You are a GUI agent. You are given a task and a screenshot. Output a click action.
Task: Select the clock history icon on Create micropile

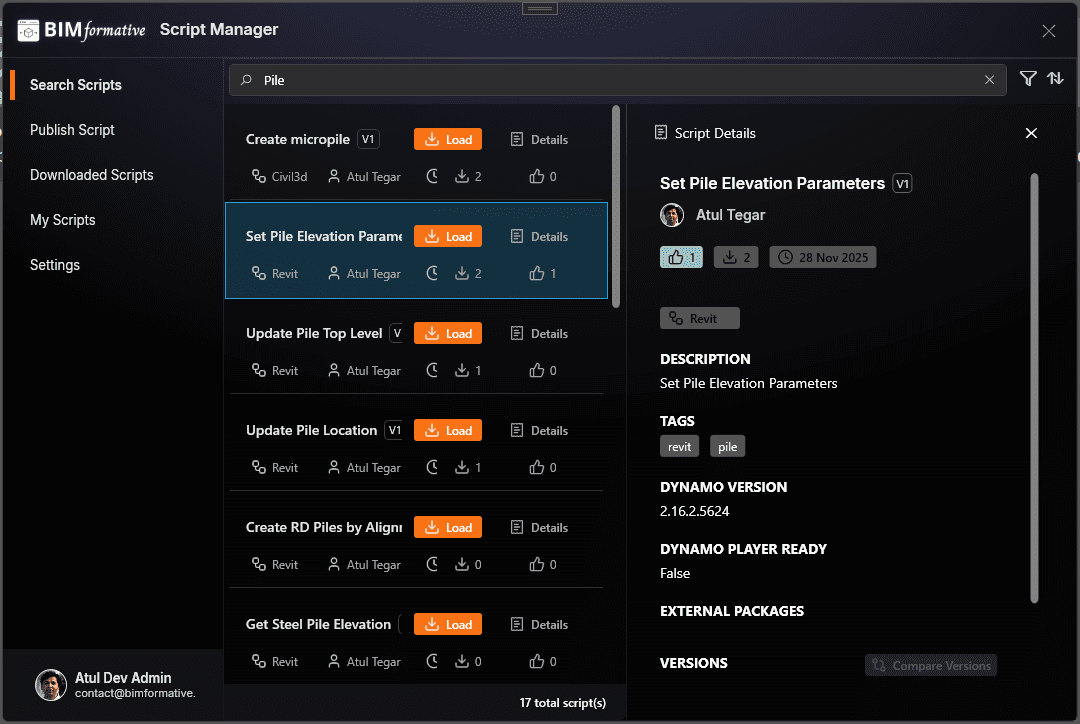pos(431,176)
